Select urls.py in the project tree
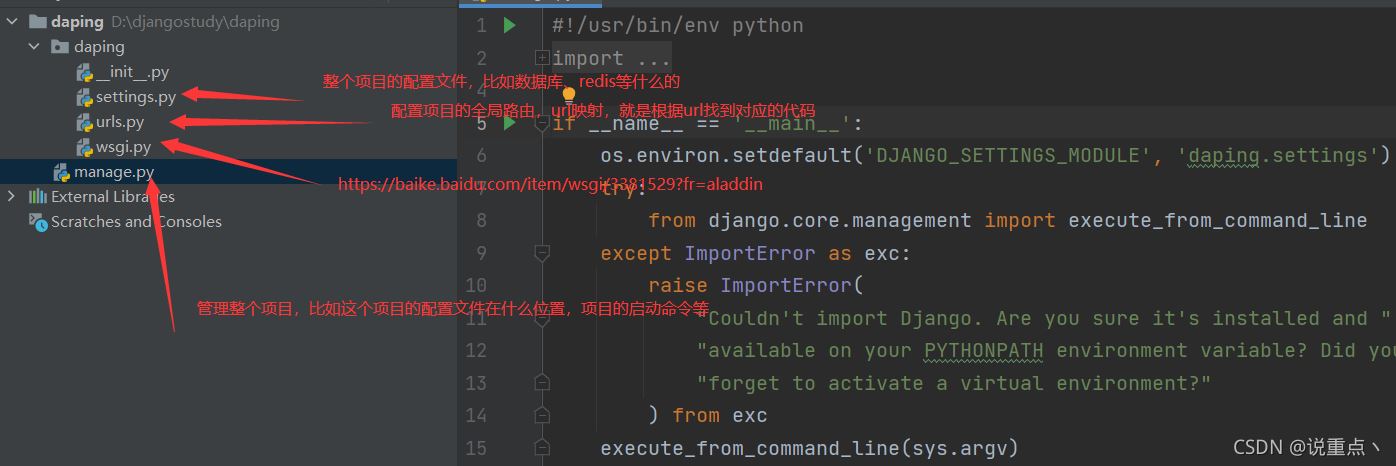 coord(120,122)
